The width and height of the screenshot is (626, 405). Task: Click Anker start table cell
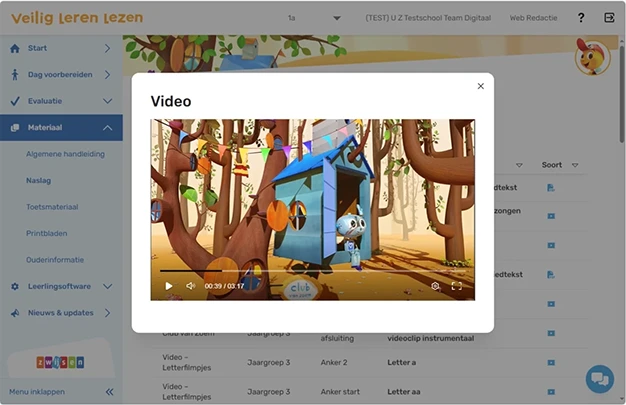click(x=340, y=392)
